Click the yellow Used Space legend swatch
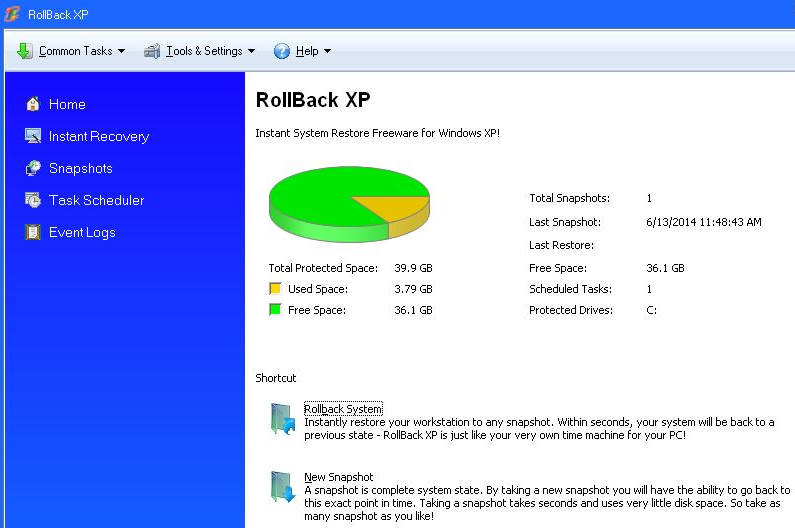Screen dimensions: 795x528 [x=275, y=289]
